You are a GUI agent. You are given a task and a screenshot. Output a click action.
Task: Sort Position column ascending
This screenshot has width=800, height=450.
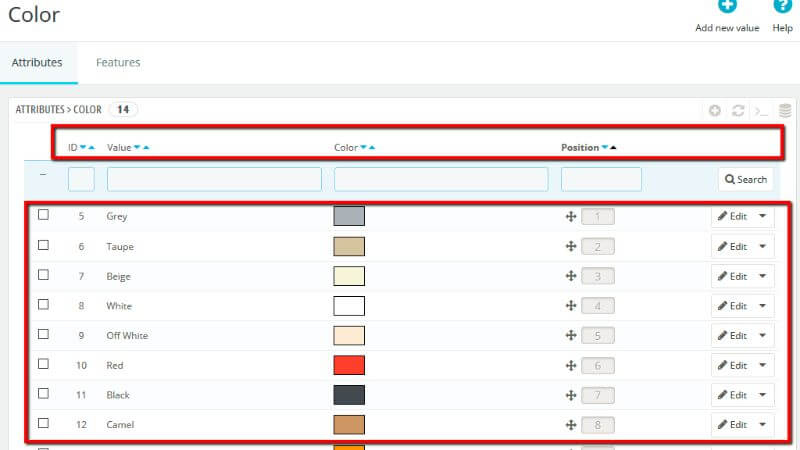(613, 147)
